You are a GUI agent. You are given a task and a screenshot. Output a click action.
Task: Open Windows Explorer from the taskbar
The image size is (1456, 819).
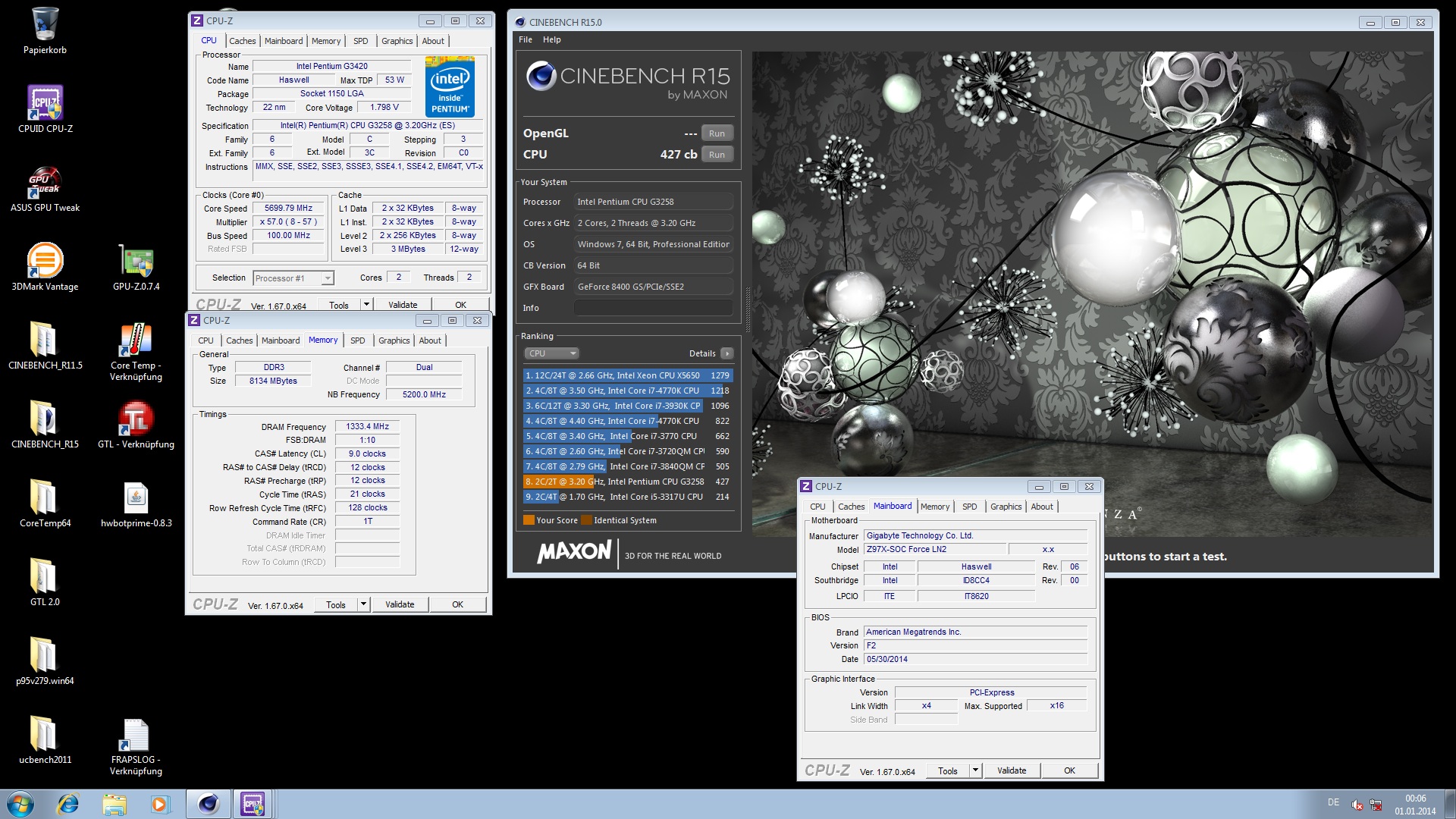(115, 804)
